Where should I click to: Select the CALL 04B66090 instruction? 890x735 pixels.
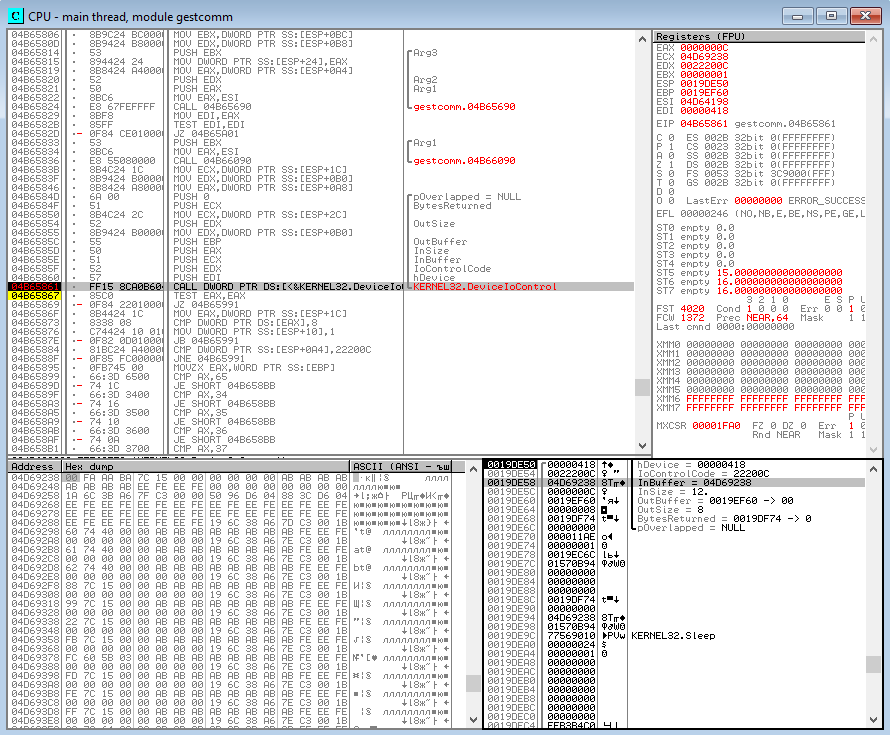tap(321, 161)
